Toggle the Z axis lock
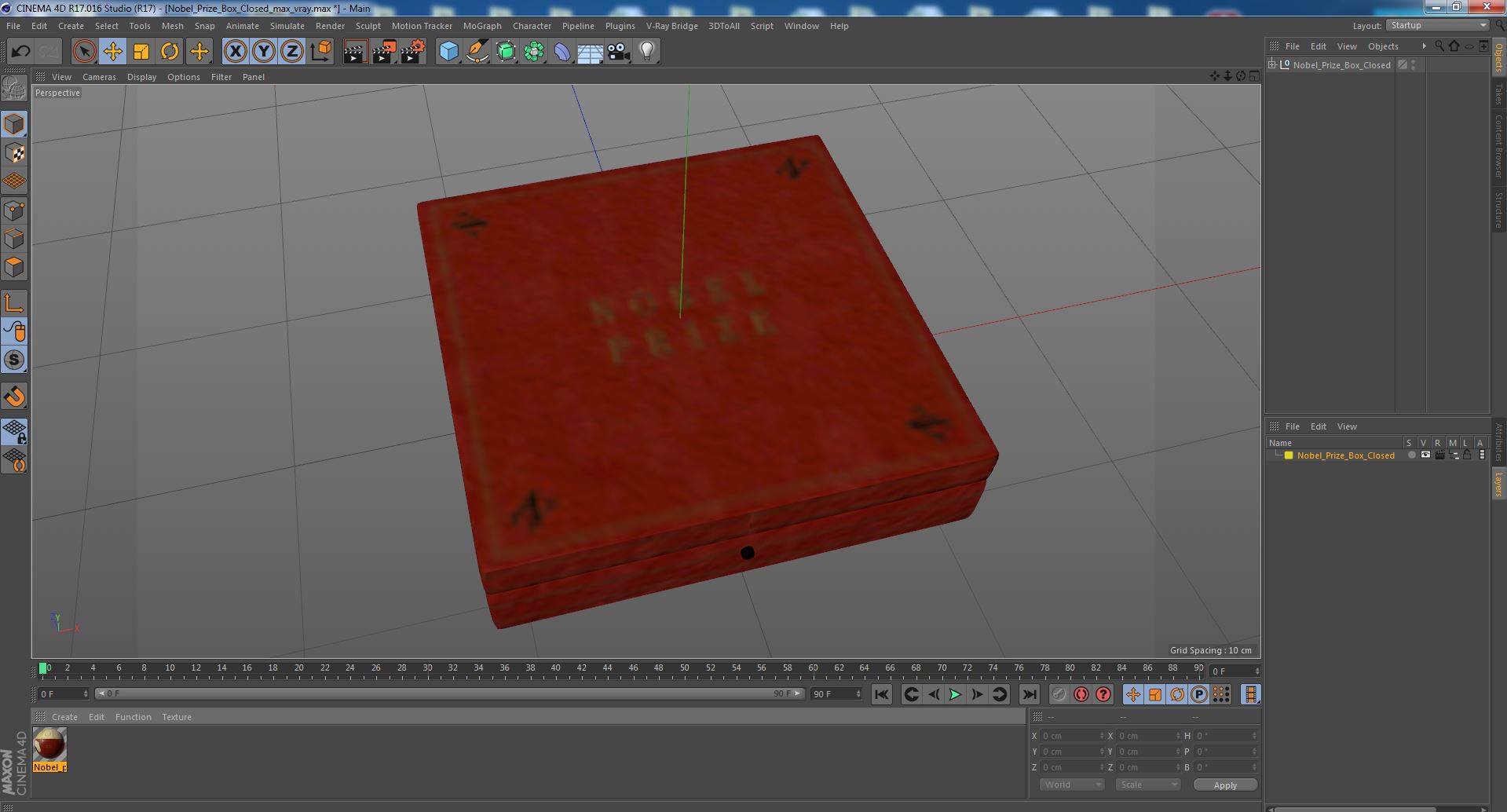This screenshot has height=812, width=1507. tap(292, 52)
